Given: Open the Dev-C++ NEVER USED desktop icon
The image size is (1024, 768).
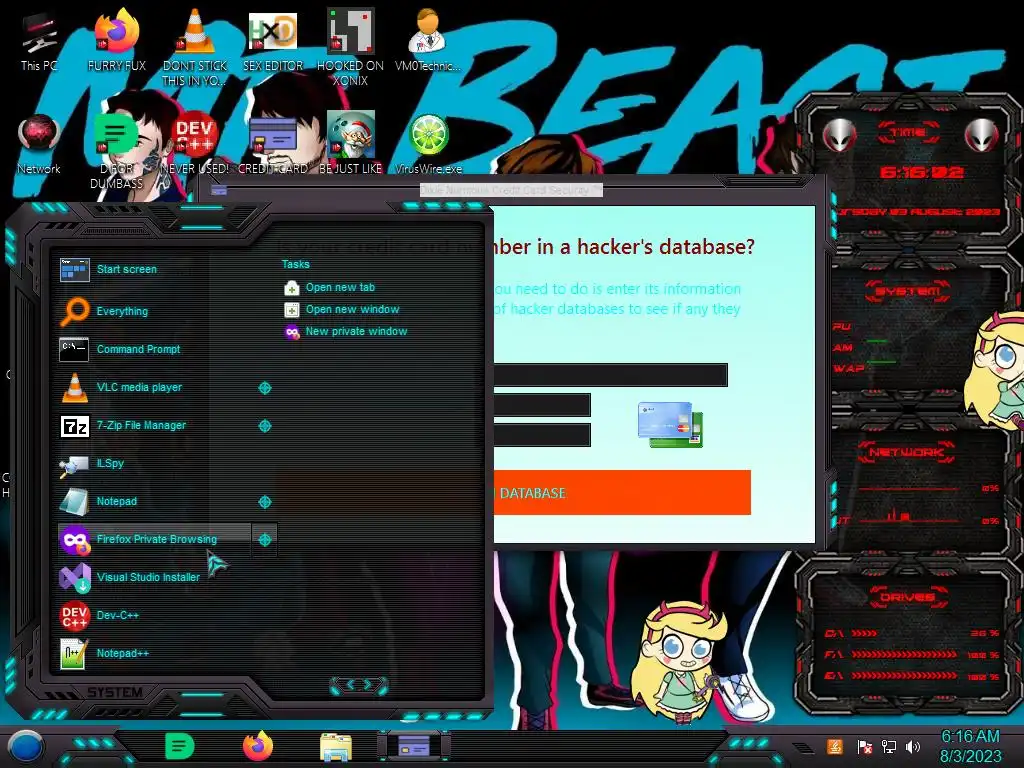Looking at the screenshot, I should [x=195, y=144].
